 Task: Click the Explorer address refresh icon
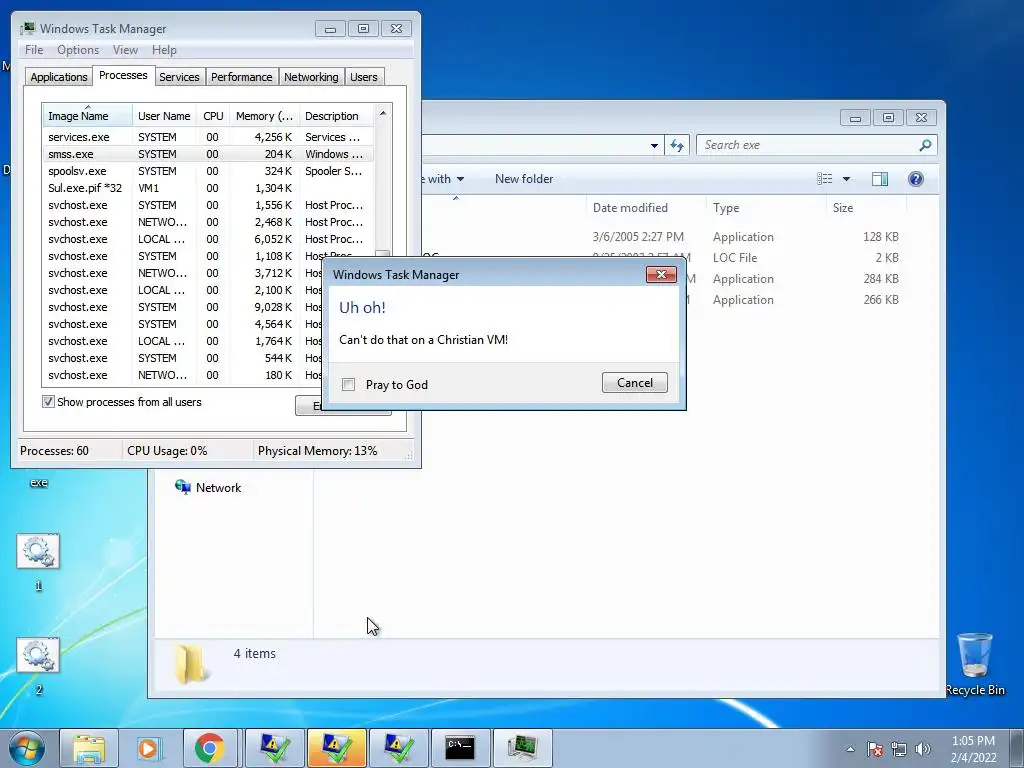click(x=677, y=146)
